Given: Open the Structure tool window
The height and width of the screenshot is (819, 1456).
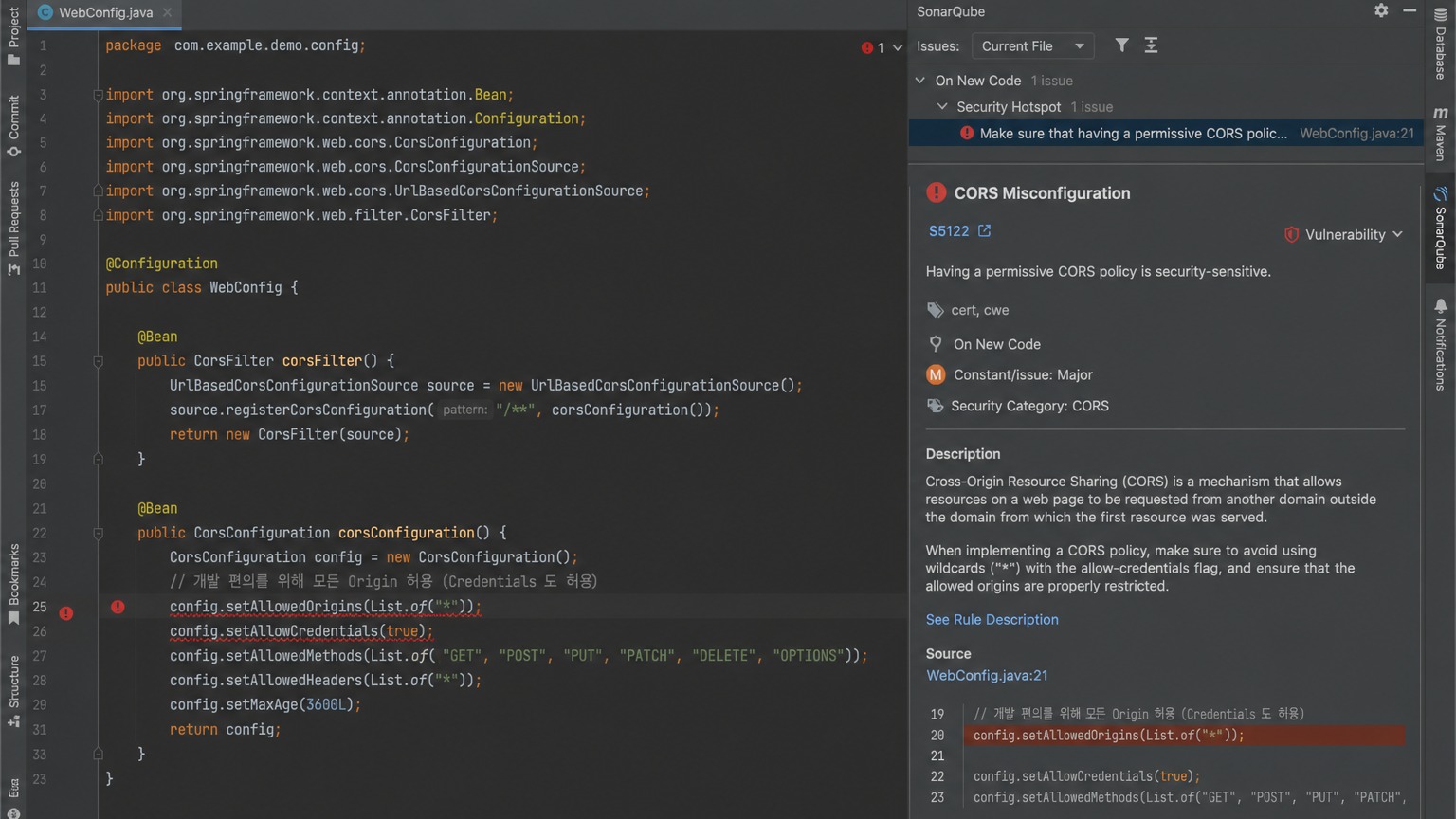Looking at the screenshot, I should pos(13,691).
